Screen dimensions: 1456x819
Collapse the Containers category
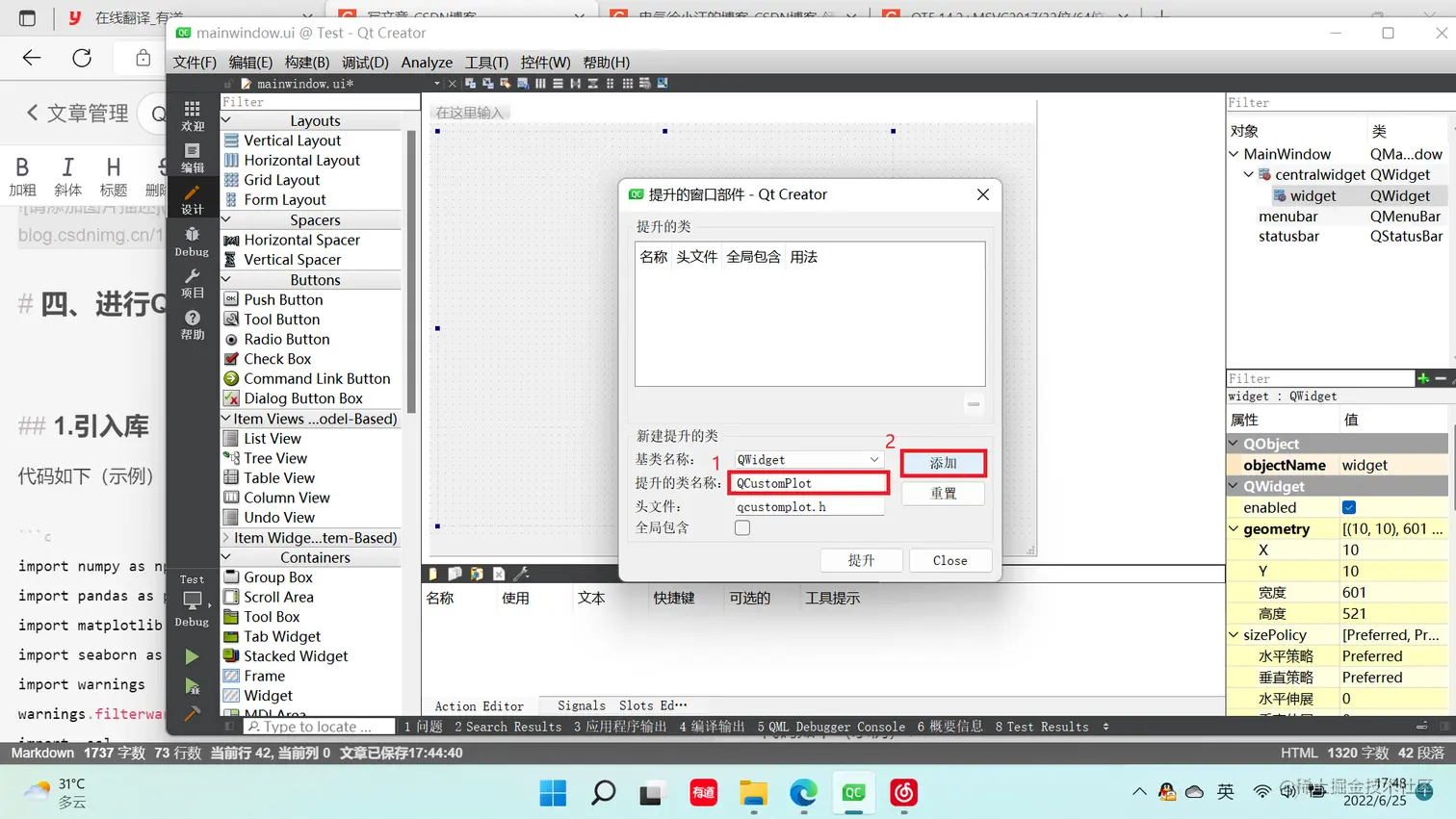click(x=226, y=557)
